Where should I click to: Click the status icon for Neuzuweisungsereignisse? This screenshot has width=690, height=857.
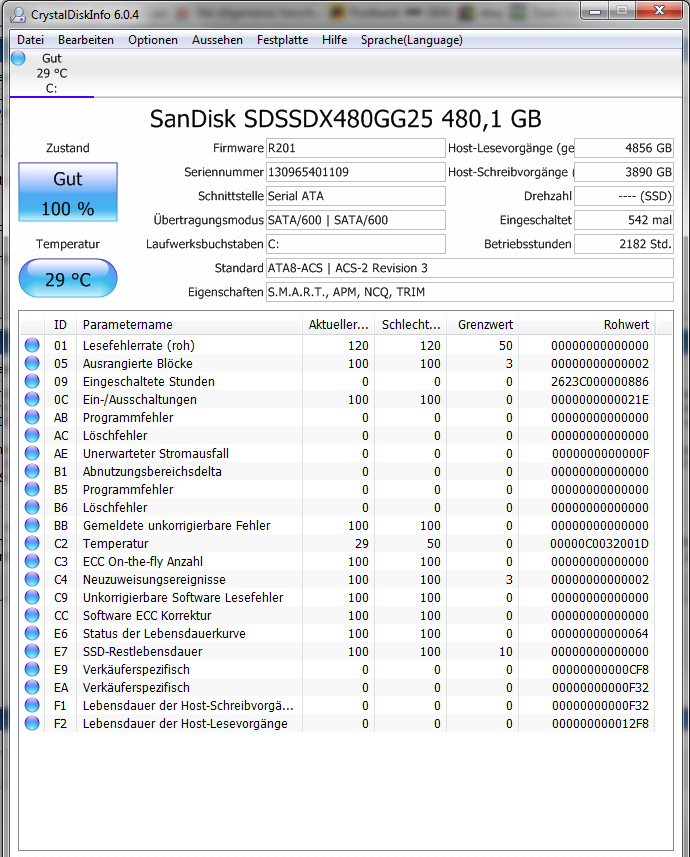click(x=32, y=579)
